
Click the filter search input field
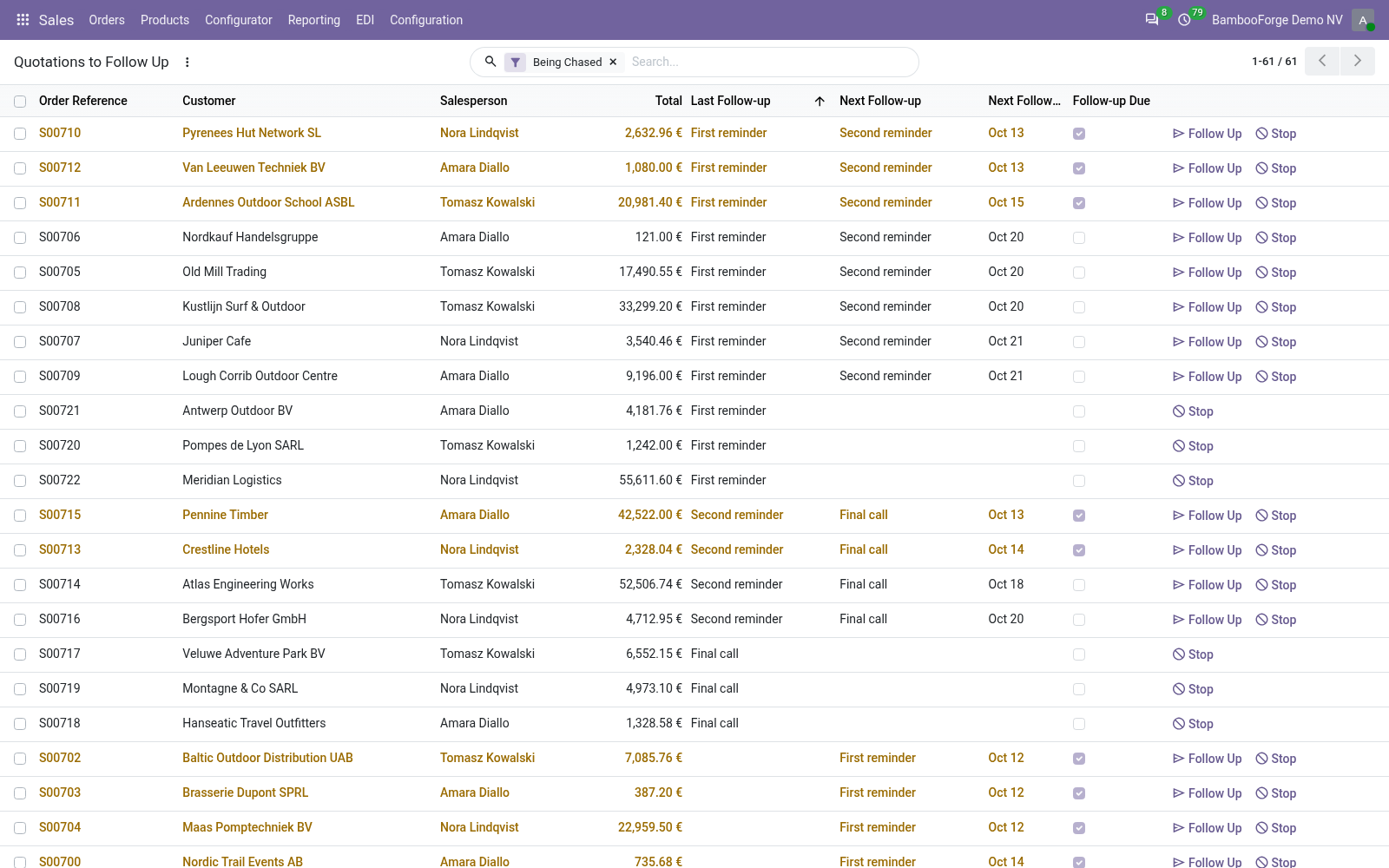click(768, 62)
